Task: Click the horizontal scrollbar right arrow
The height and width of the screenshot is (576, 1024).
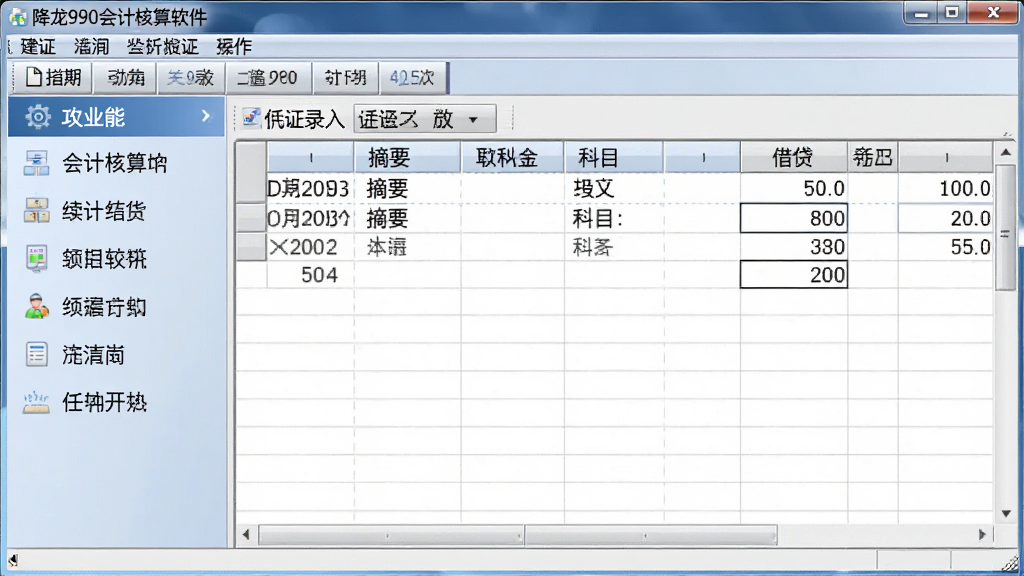Action: (982, 535)
